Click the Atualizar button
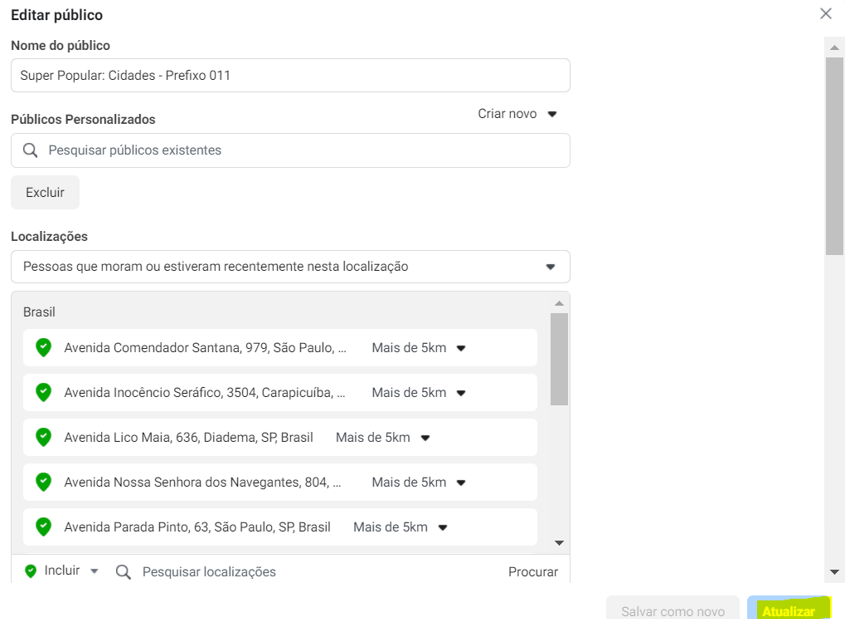Screen dimensions: 848x619 tap(787, 610)
